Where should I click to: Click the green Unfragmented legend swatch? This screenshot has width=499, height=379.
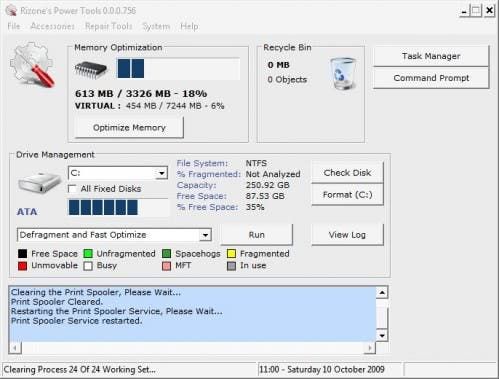pos(88,254)
